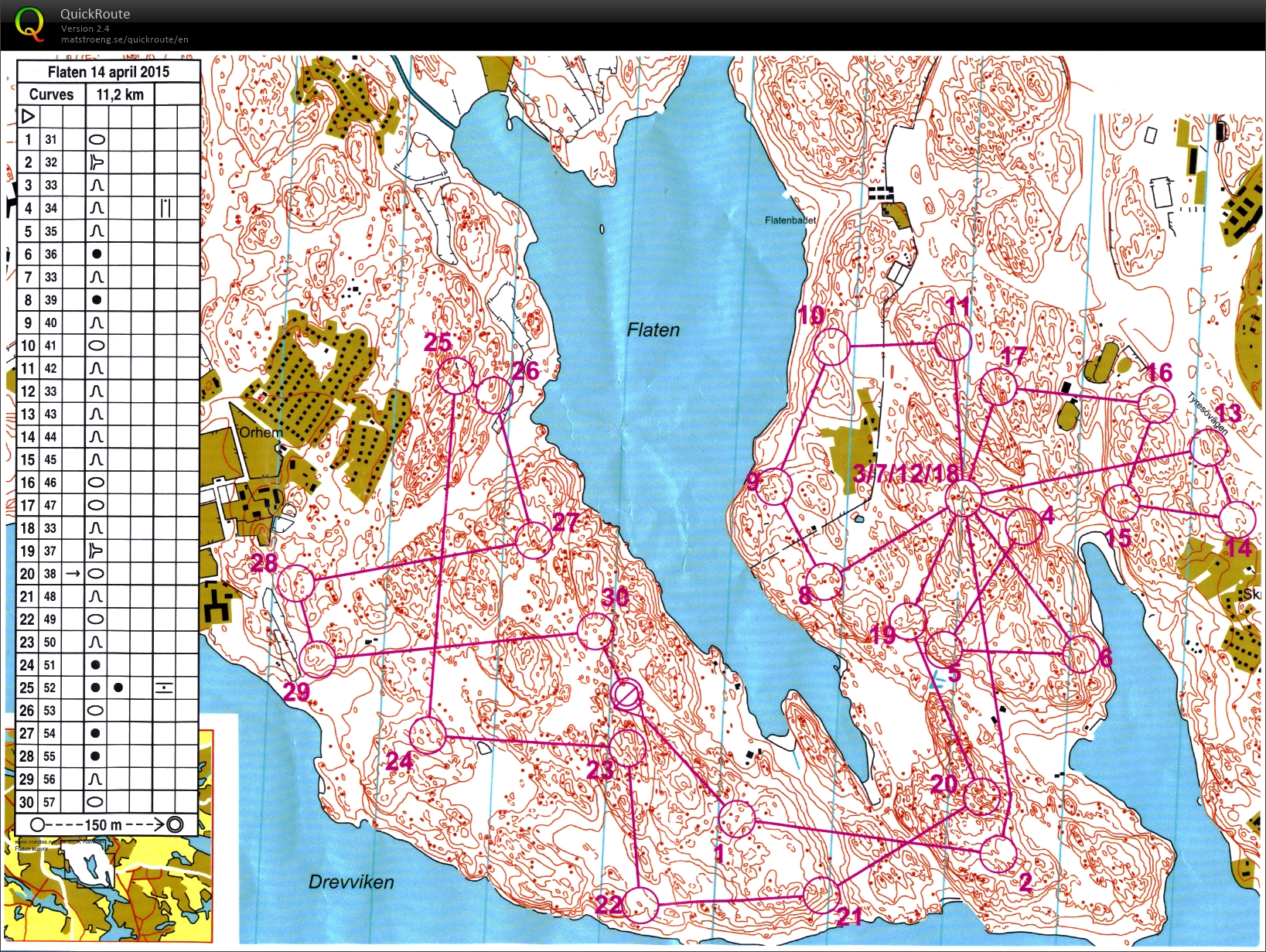The image size is (1266, 952).
Task: Select the "Flaten 14 april 2015" header
Action: [108, 72]
